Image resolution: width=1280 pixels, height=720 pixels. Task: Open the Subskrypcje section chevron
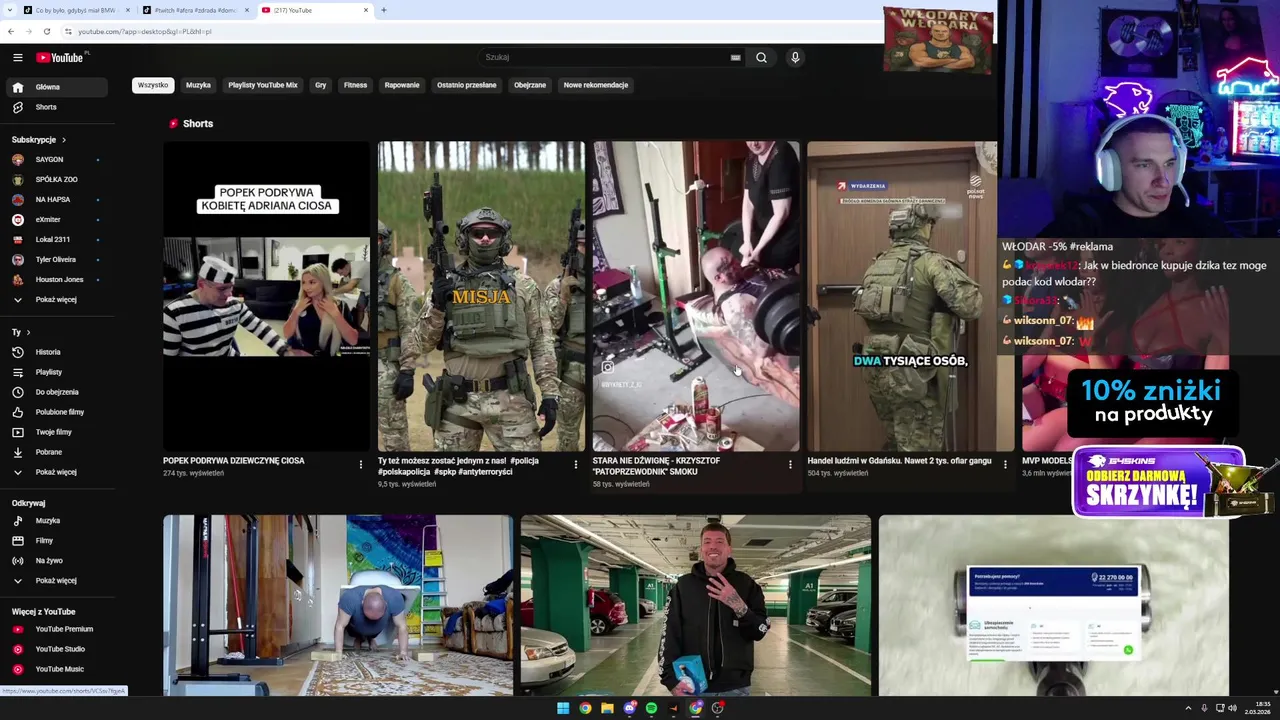coord(63,140)
